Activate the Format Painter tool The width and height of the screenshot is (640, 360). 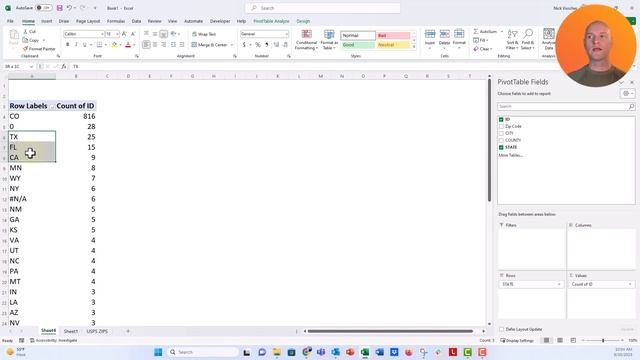pyautogui.click(x=39, y=49)
